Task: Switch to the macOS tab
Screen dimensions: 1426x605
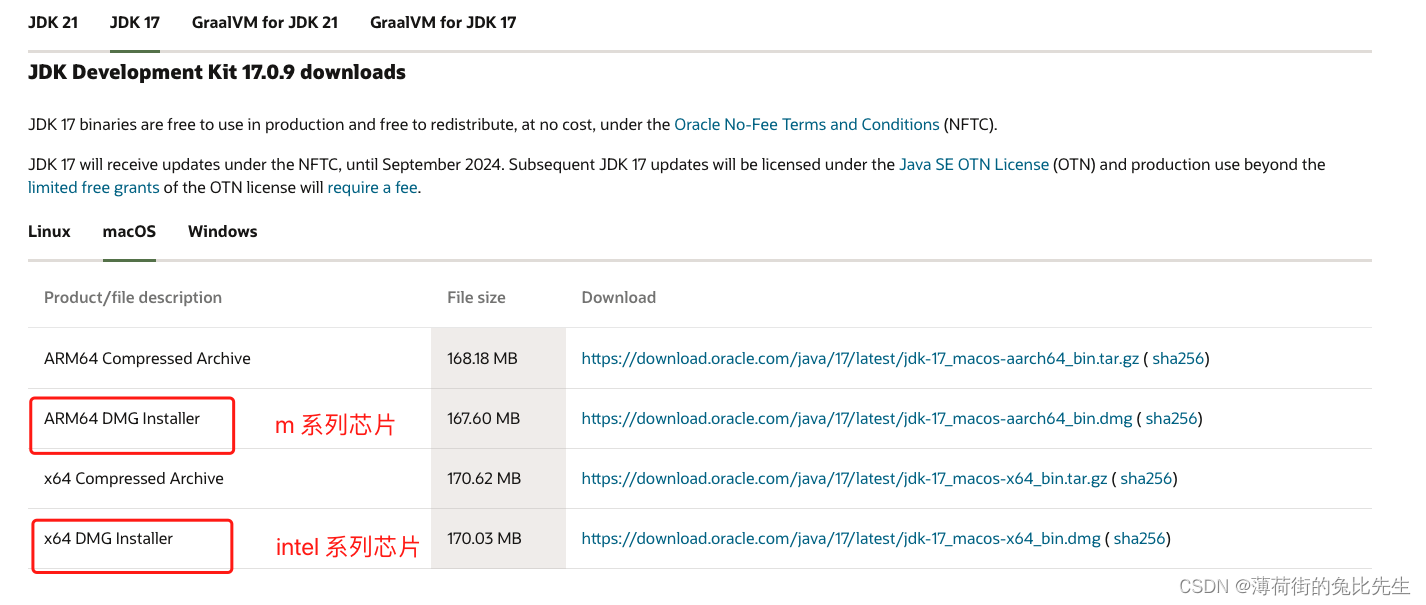Action: [x=129, y=231]
